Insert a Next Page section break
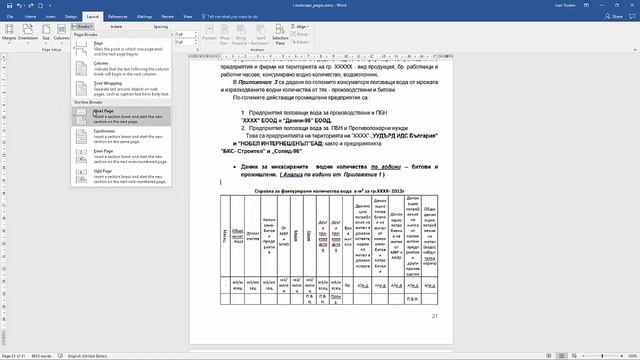Image resolution: width=640 pixels, height=360 pixels. point(121,116)
